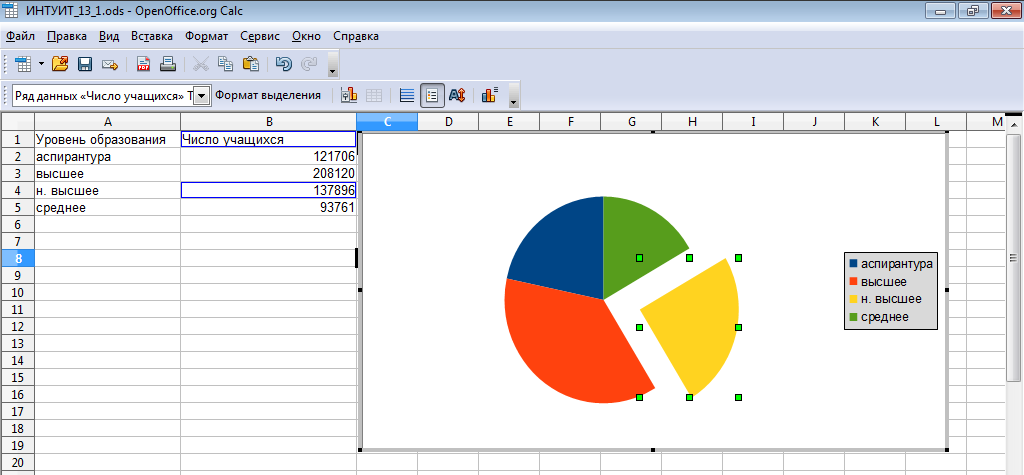Image resolution: width=1024 pixels, height=475 pixels.
Task: Toggle Scale Text icon
Action: [x=456, y=95]
